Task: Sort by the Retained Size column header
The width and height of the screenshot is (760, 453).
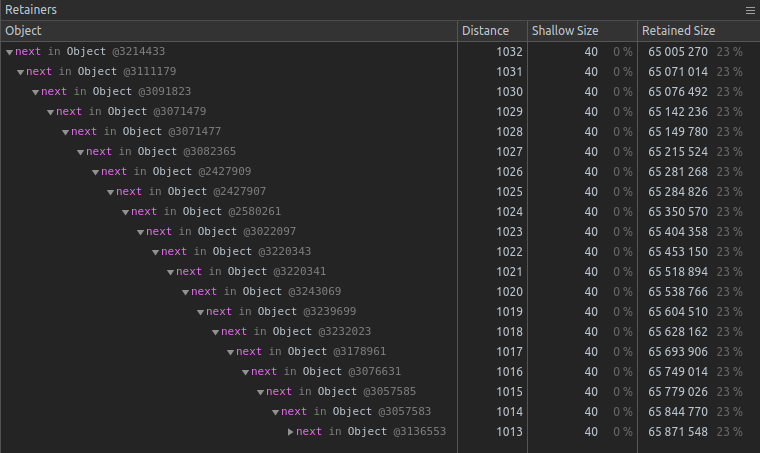Action: coord(698,31)
